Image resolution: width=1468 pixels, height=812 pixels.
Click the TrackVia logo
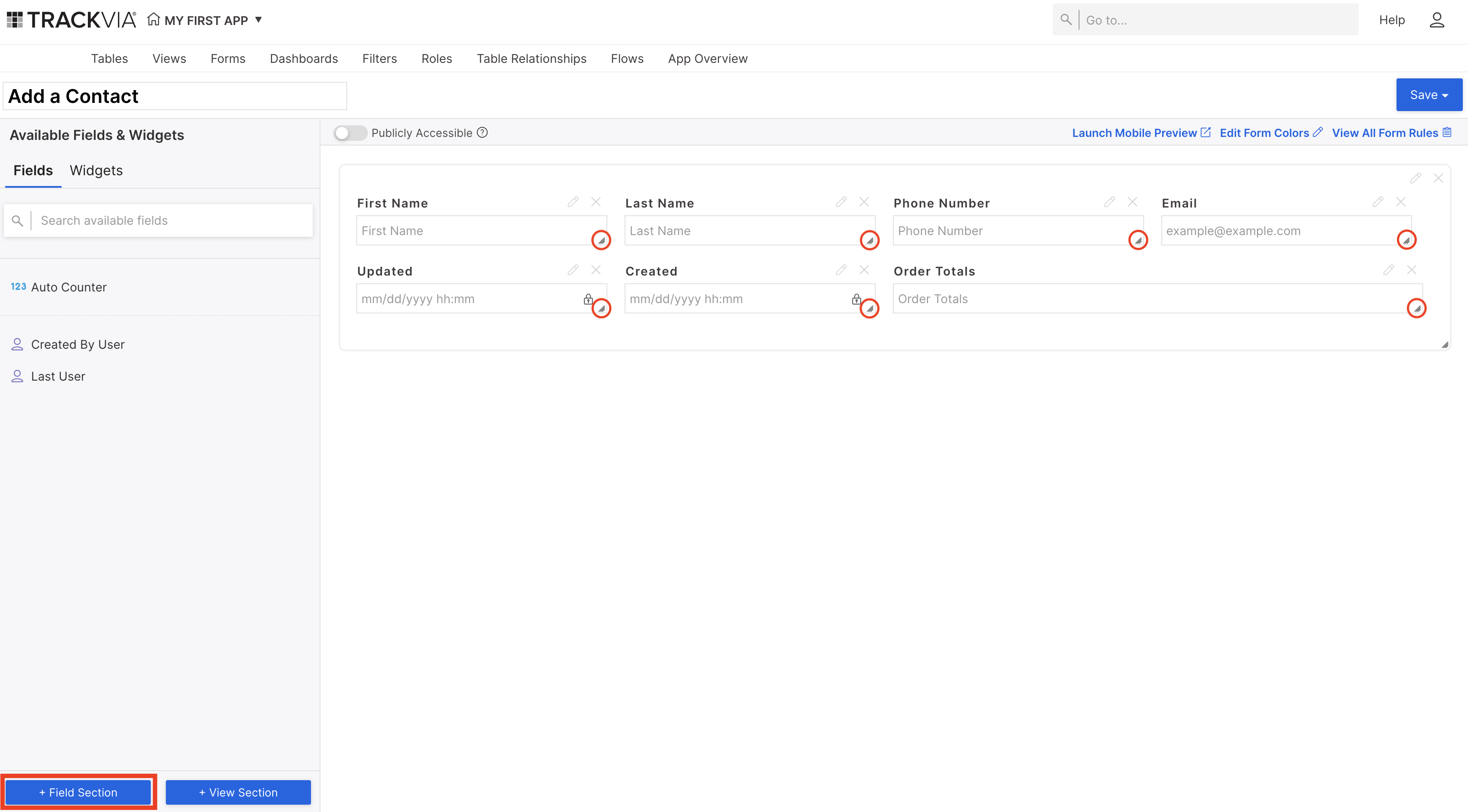click(71, 20)
